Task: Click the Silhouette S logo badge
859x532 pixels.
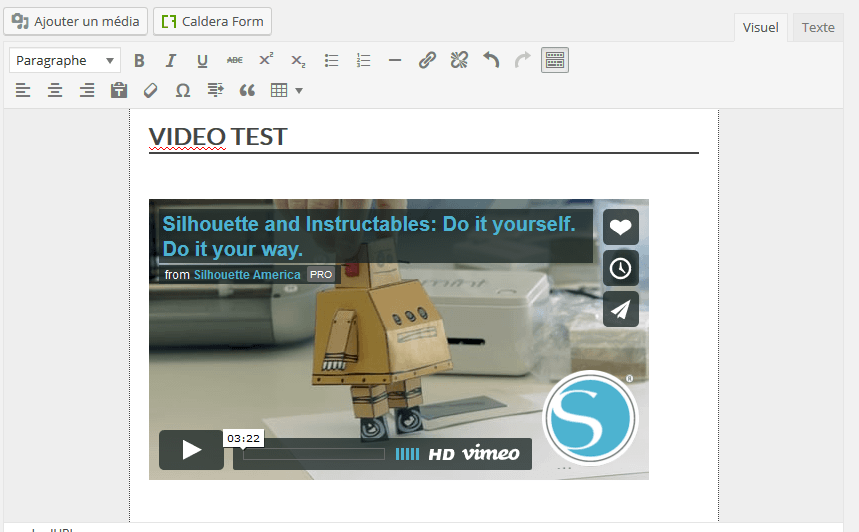Action: pyautogui.click(x=590, y=419)
